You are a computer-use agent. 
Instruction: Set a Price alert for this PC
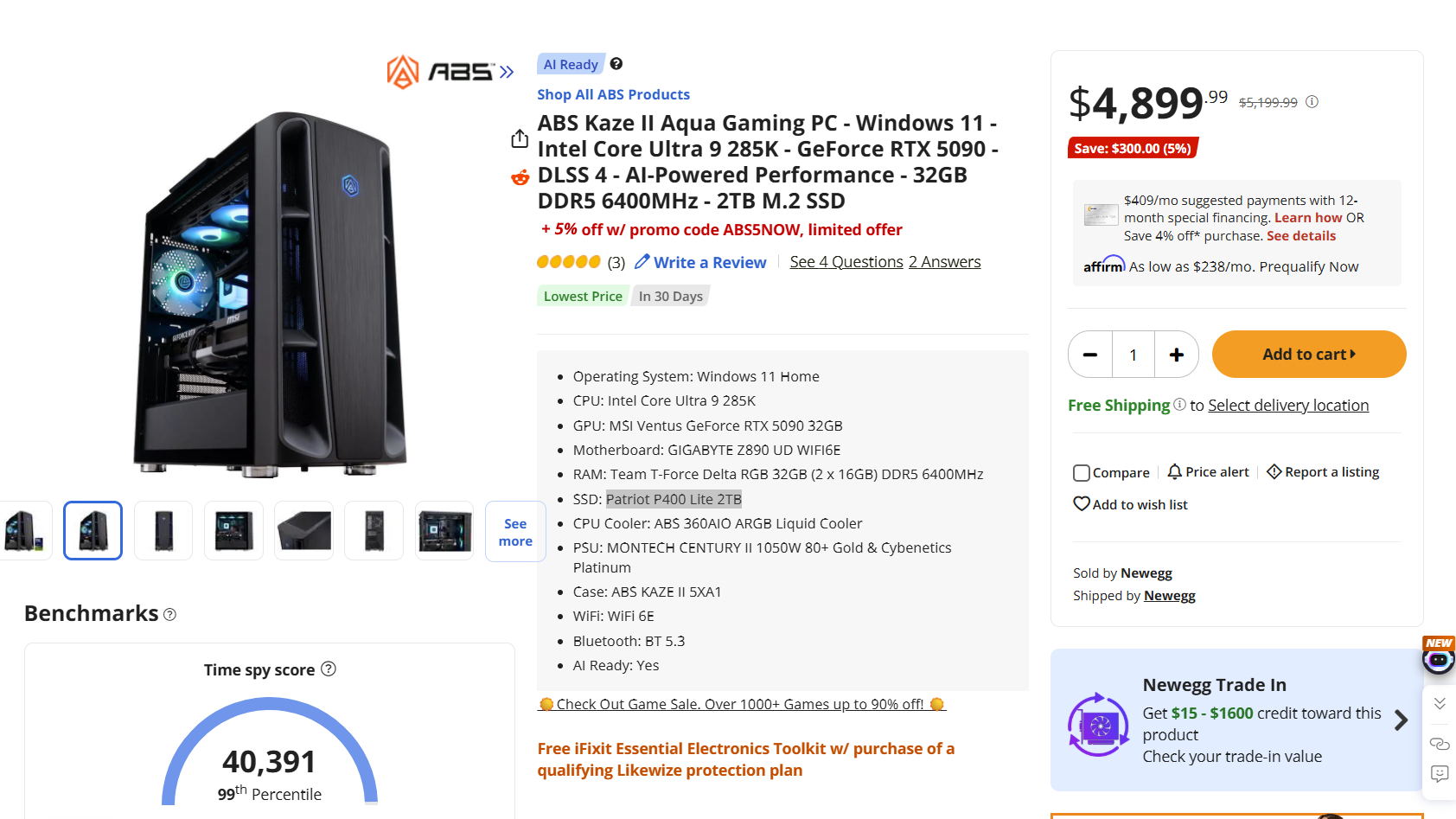1208,471
